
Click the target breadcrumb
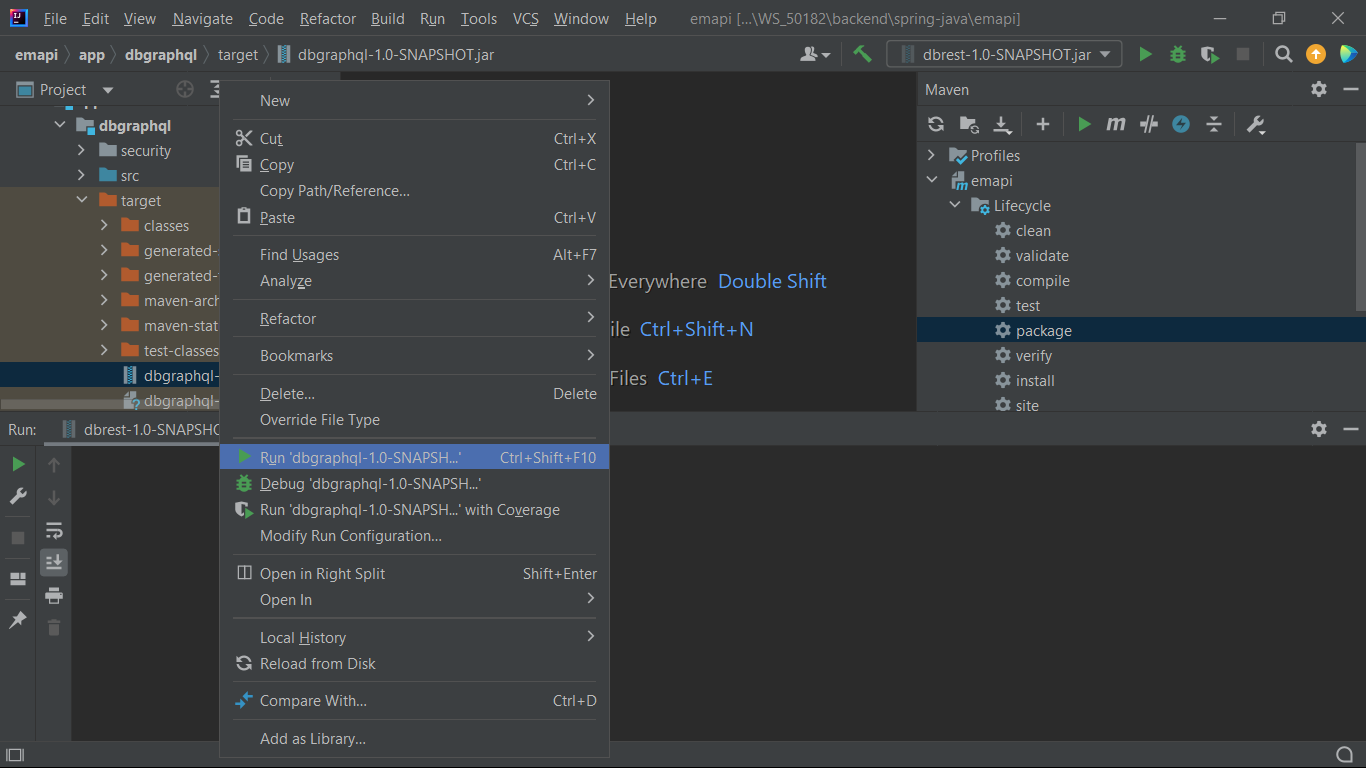[238, 55]
